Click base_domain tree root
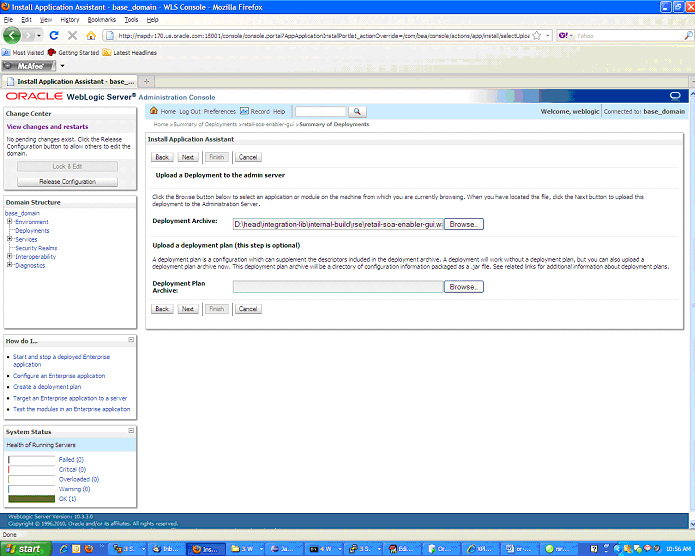 pyautogui.click(x=22, y=213)
